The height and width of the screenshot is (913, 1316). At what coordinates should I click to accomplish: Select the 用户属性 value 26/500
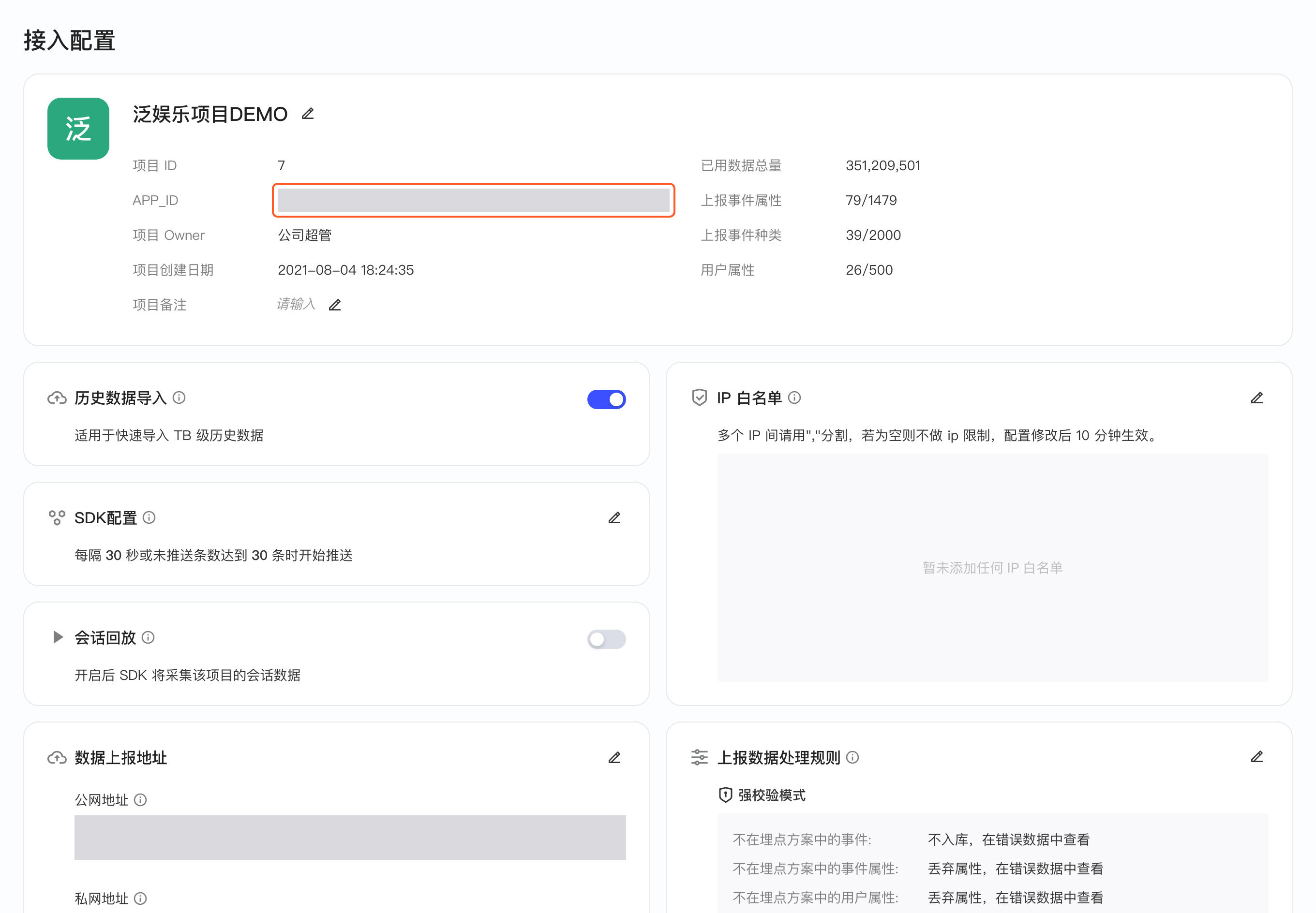[x=869, y=270]
